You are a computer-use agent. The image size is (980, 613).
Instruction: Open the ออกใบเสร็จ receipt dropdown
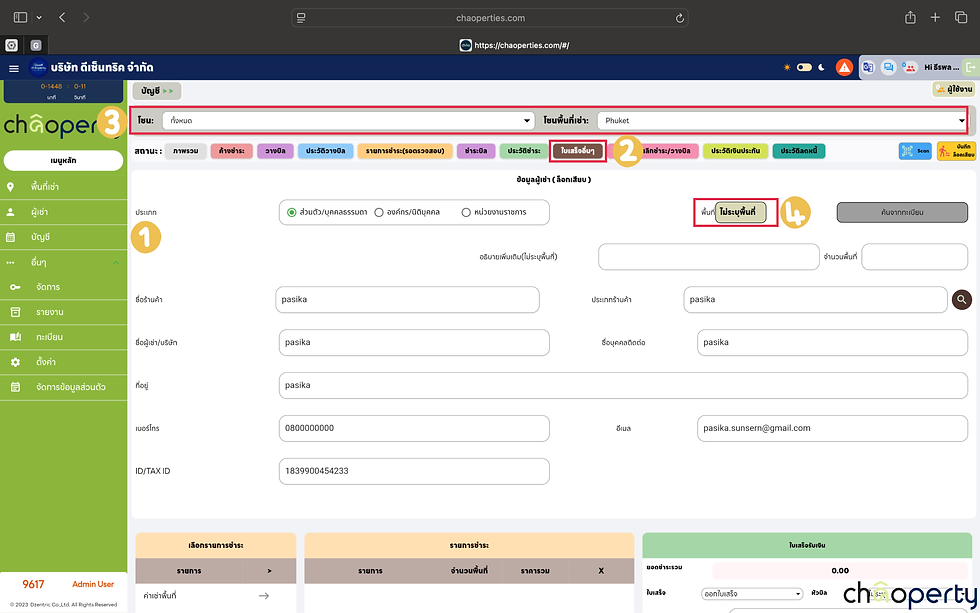(752, 594)
